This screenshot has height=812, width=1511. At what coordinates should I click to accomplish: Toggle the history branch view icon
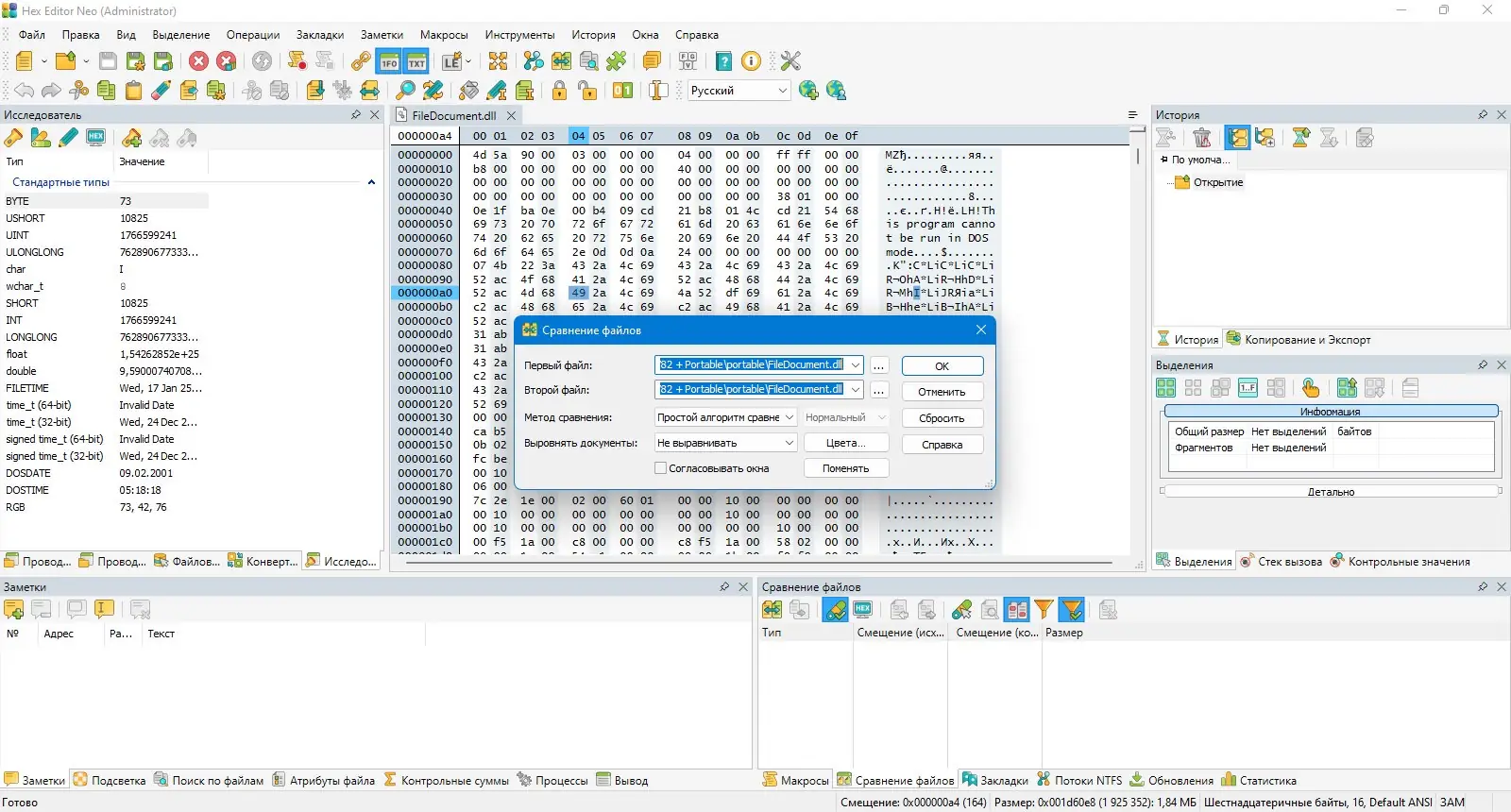click(x=1238, y=138)
